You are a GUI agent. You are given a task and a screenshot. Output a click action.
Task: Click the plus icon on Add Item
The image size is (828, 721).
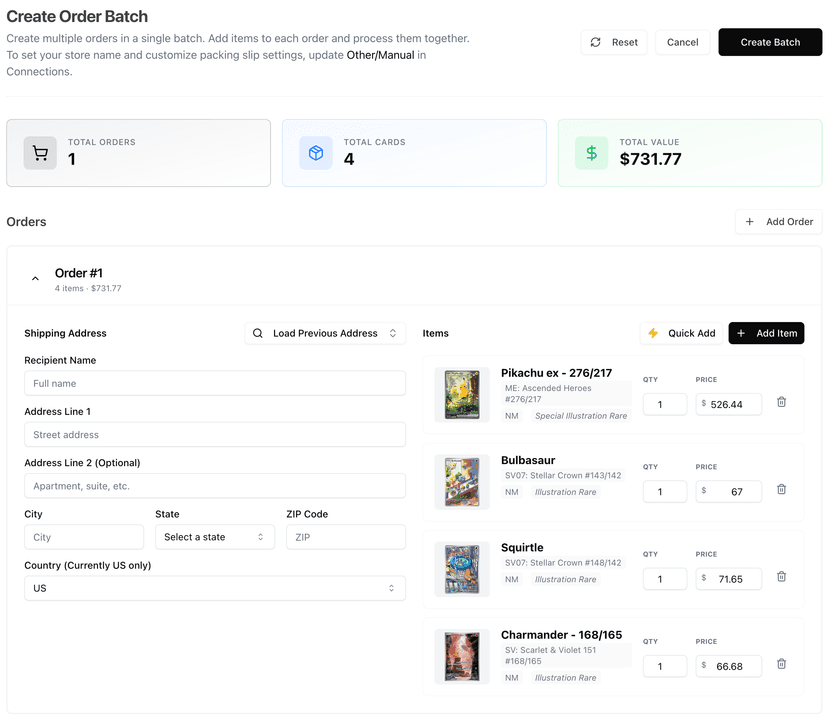(x=742, y=333)
